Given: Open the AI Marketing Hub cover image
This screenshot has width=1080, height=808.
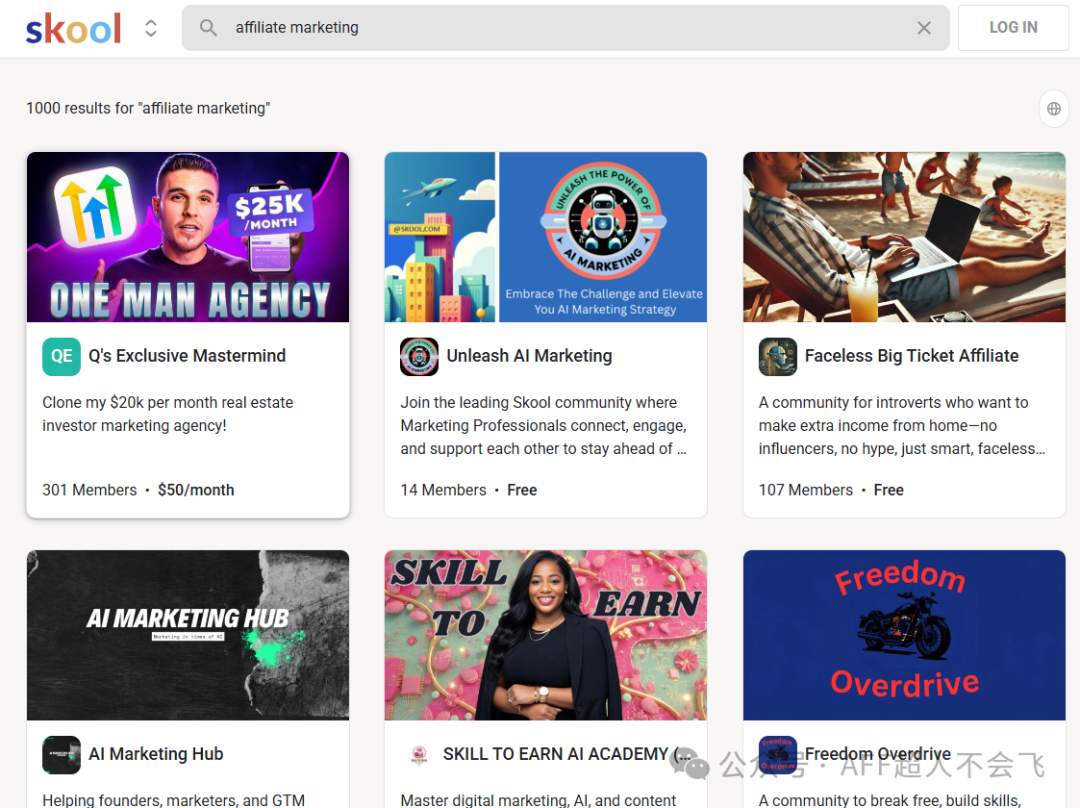Looking at the screenshot, I should pos(188,635).
